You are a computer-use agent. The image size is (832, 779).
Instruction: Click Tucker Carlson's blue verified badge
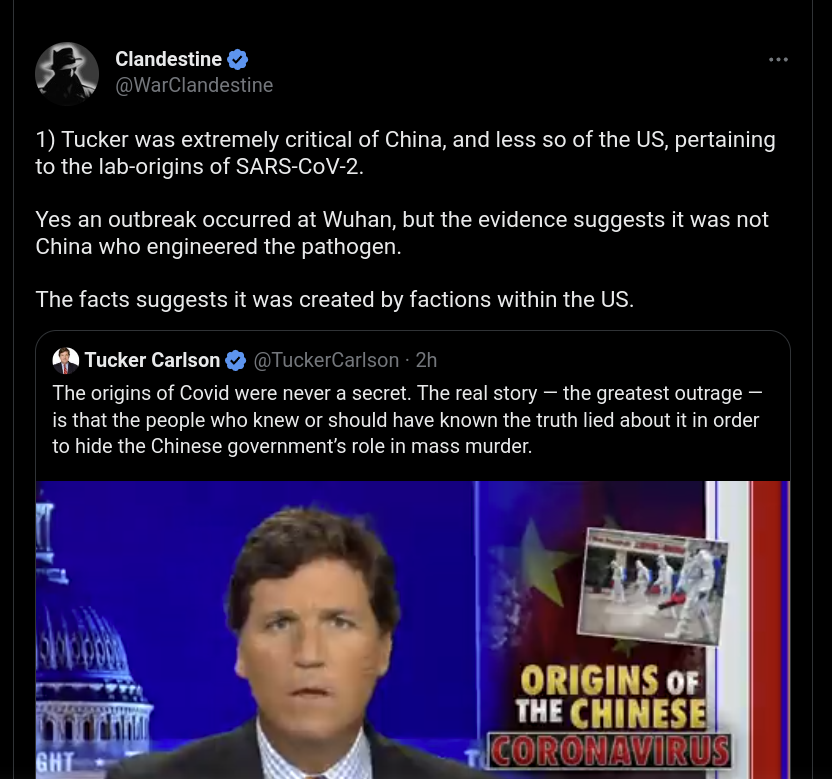(235, 360)
